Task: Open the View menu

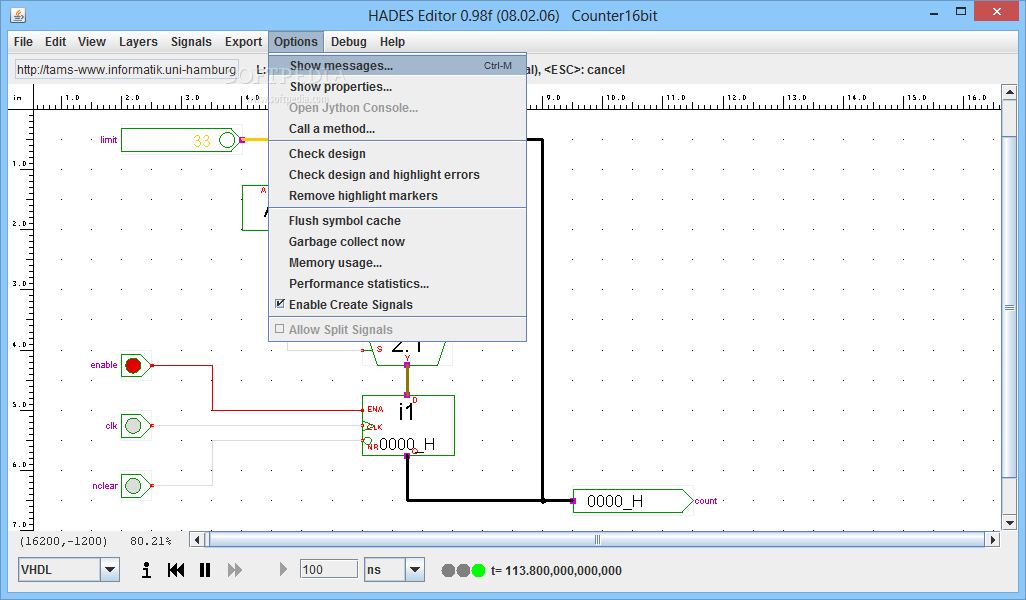Action: pyautogui.click(x=92, y=42)
